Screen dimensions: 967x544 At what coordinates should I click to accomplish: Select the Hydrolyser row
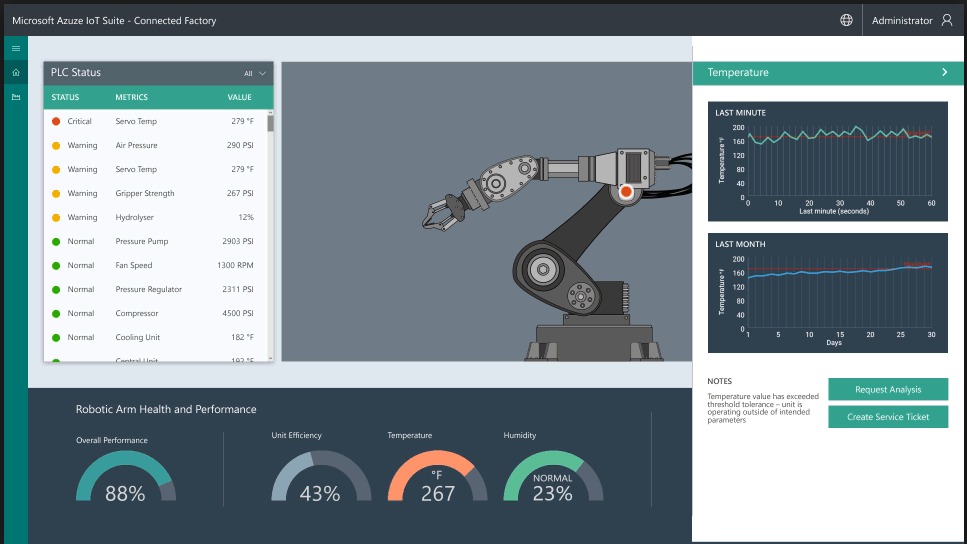(155, 218)
